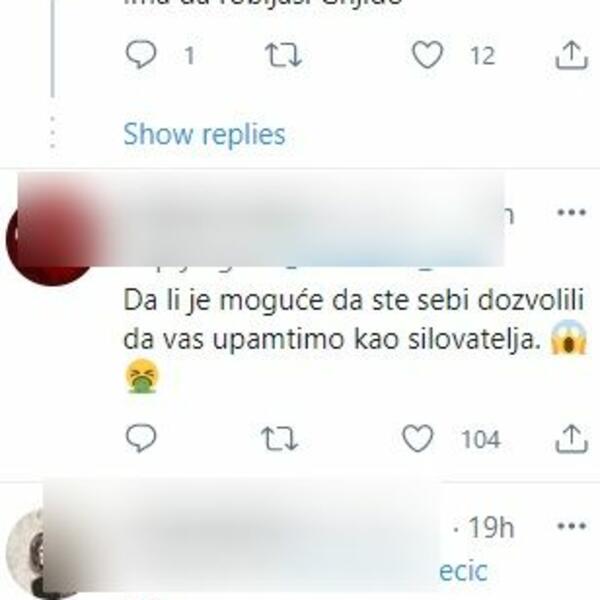The image size is (600, 600).
Task: View the 12 likes count
Action: coord(483,56)
